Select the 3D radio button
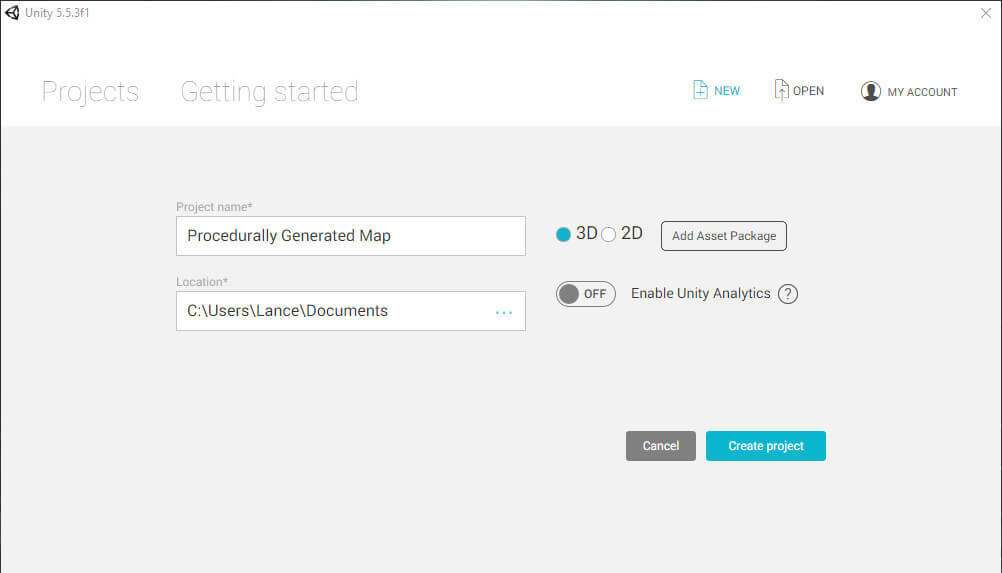 [x=563, y=234]
